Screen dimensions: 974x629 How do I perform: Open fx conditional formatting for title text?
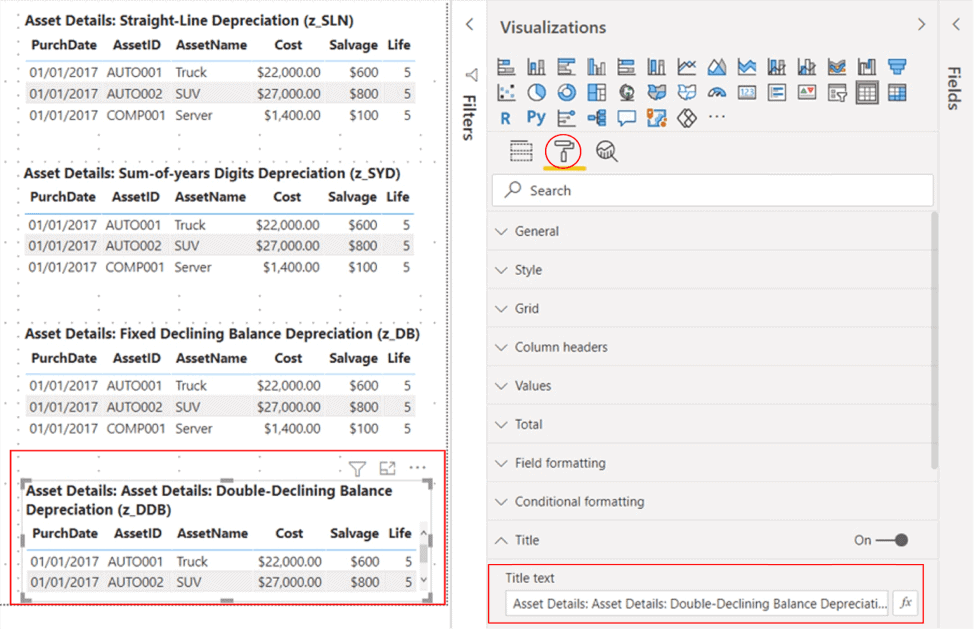906,603
